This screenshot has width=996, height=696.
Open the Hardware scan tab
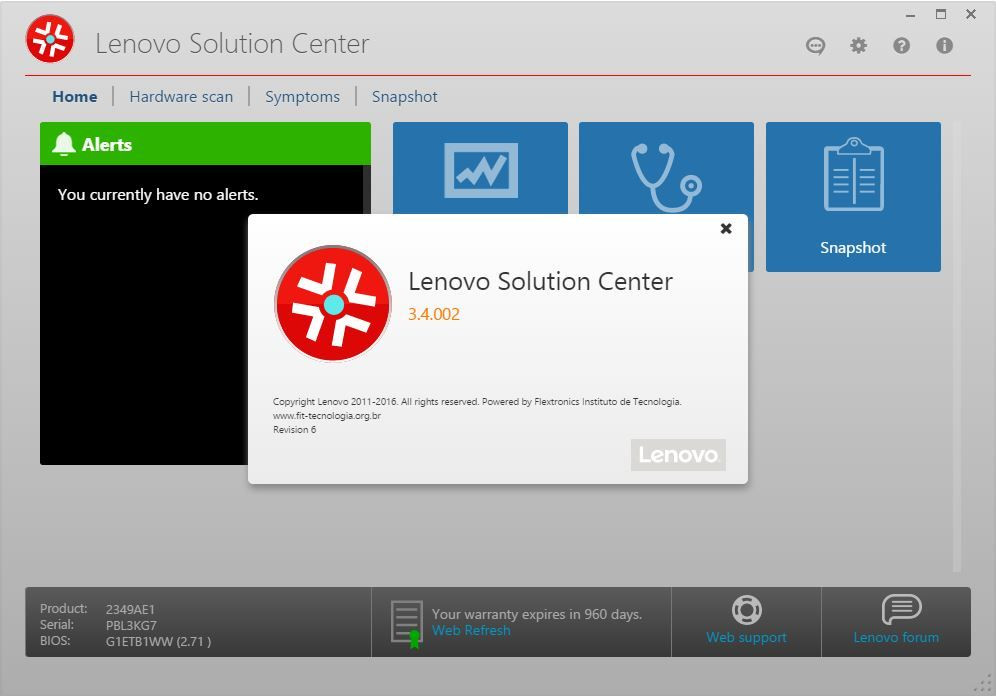click(181, 97)
